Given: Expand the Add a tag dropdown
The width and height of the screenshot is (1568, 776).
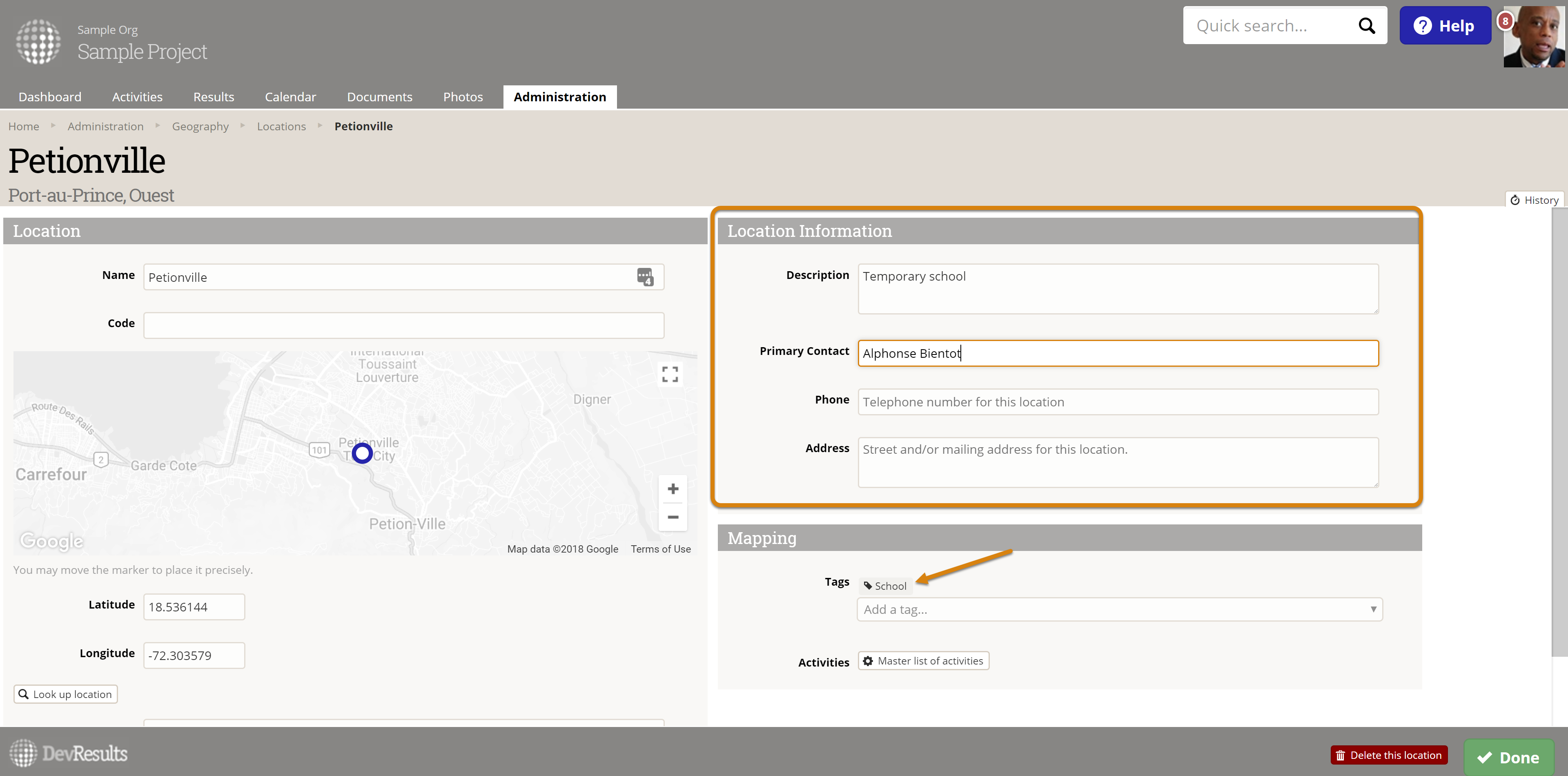Looking at the screenshot, I should pyautogui.click(x=1372, y=609).
